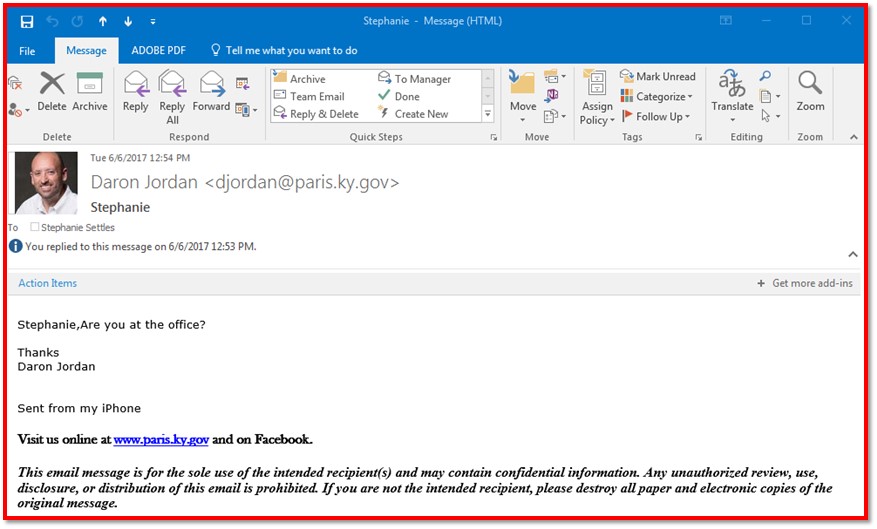This screenshot has width=877, height=529.
Task: Click the Tell me what you want to do box
Action: pos(291,51)
